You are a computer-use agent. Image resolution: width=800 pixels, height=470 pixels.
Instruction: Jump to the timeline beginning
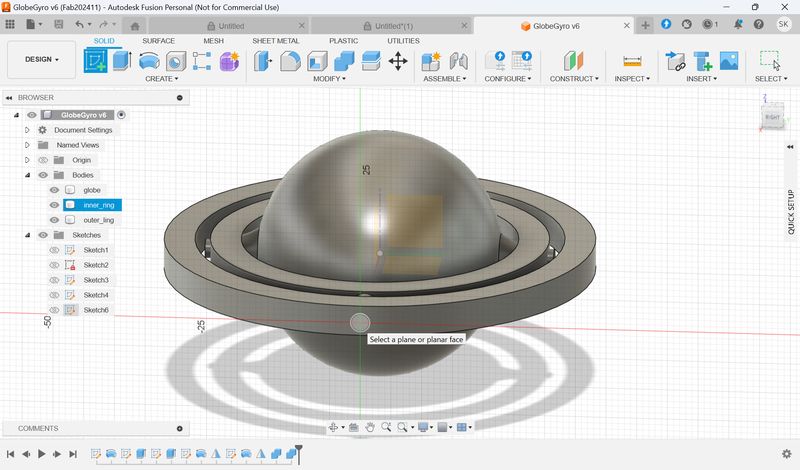pyautogui.click(x=10, y=454)
